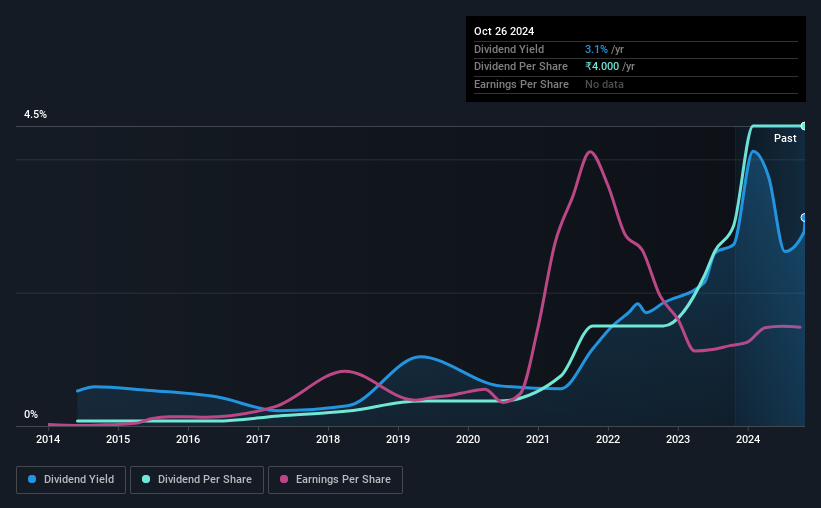Click the Dividend Per Share tooltip row label
The width and height of the screenshot is (821, 508).
521,67
